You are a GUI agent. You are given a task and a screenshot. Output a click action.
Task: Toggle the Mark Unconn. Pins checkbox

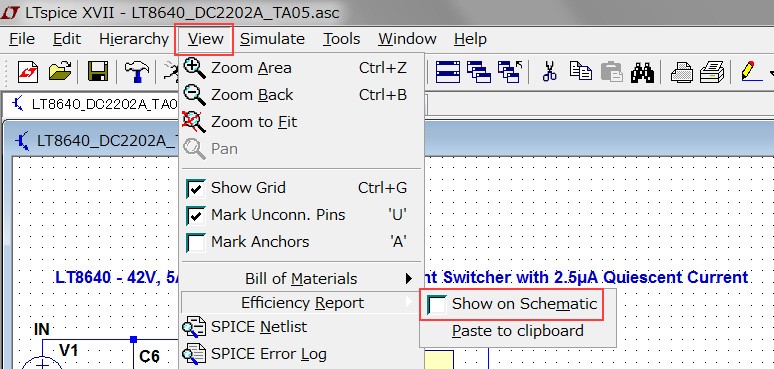coord(196,216)
